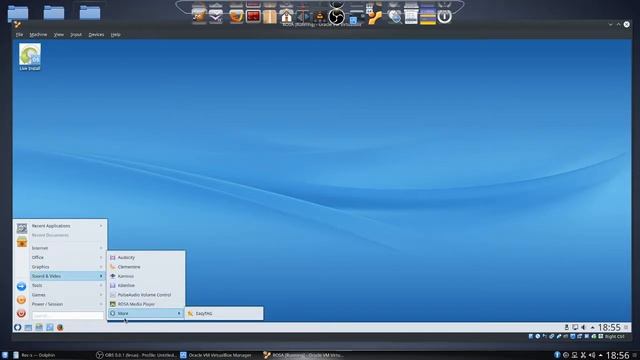Open the VirtualBox Input menu
The image size is (640, 360).
click(x=76, y=35)
